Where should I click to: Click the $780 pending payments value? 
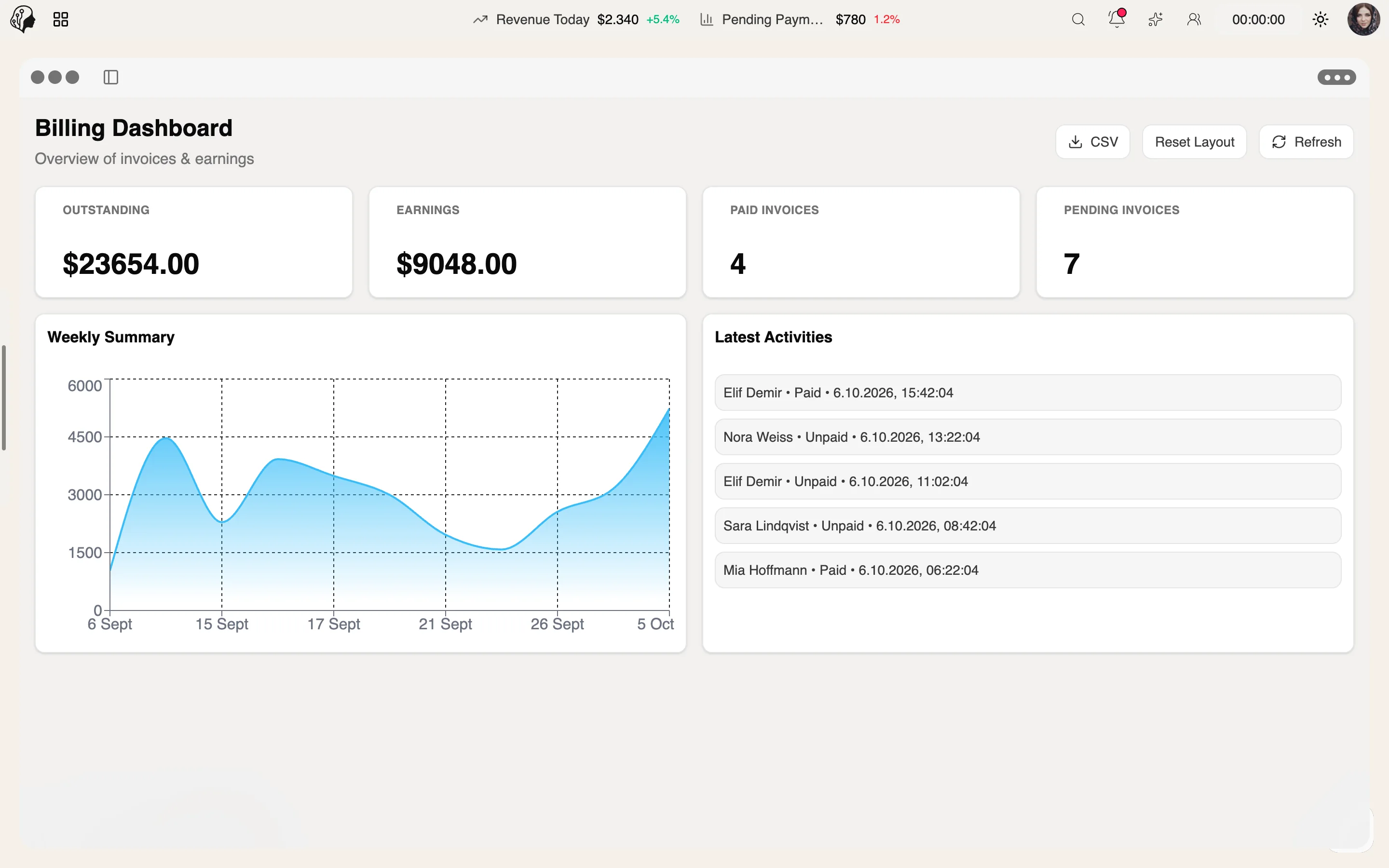(850, 19)
